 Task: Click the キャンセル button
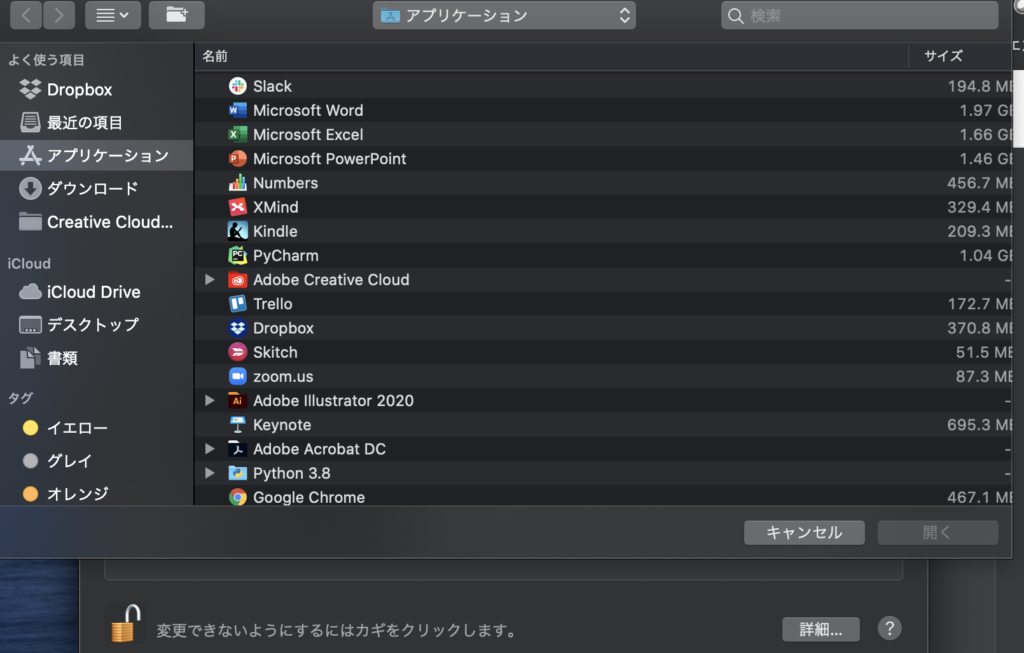pos(804,532)
